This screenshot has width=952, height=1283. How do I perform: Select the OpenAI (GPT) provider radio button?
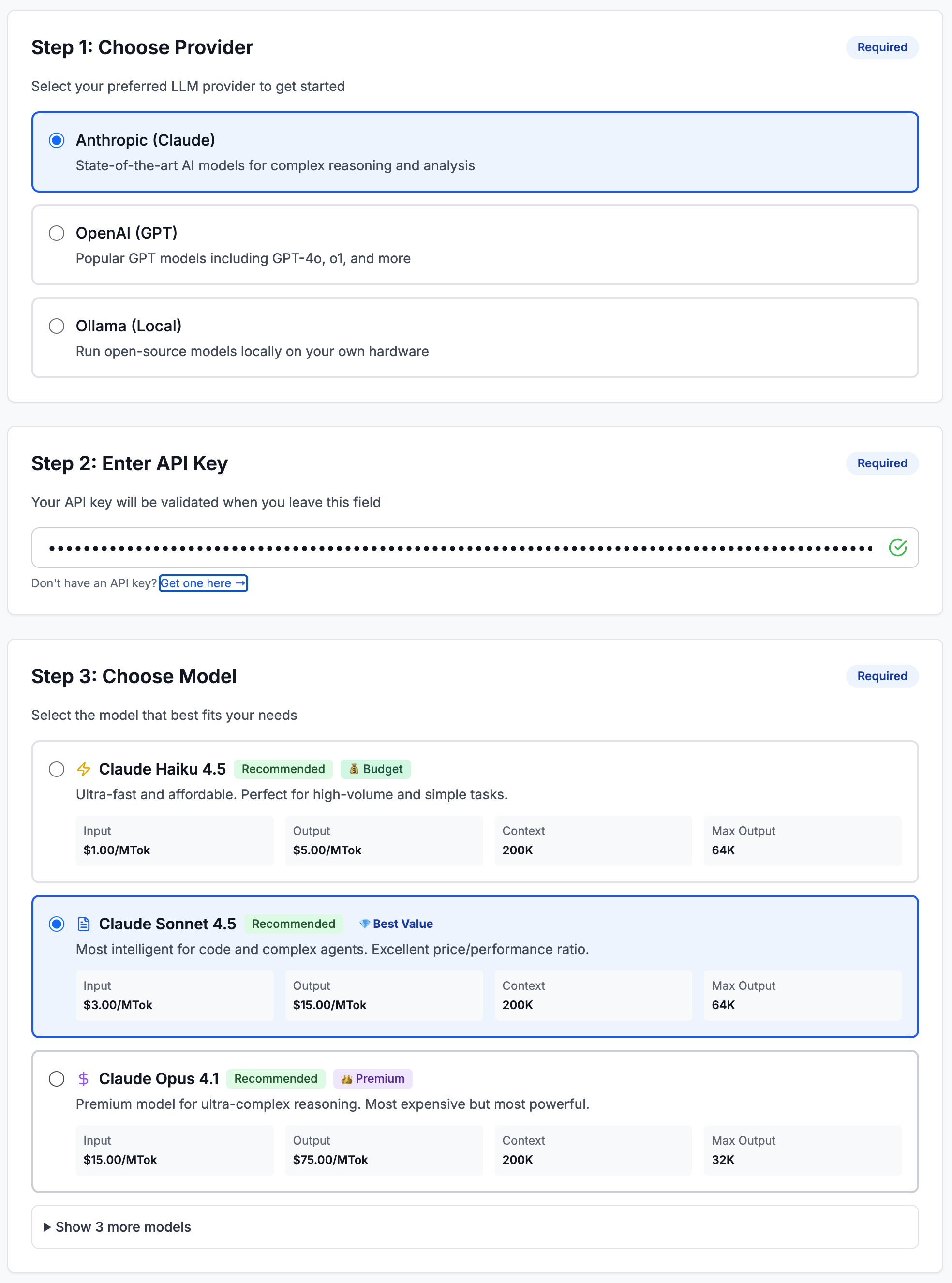(x=57, y=234)
